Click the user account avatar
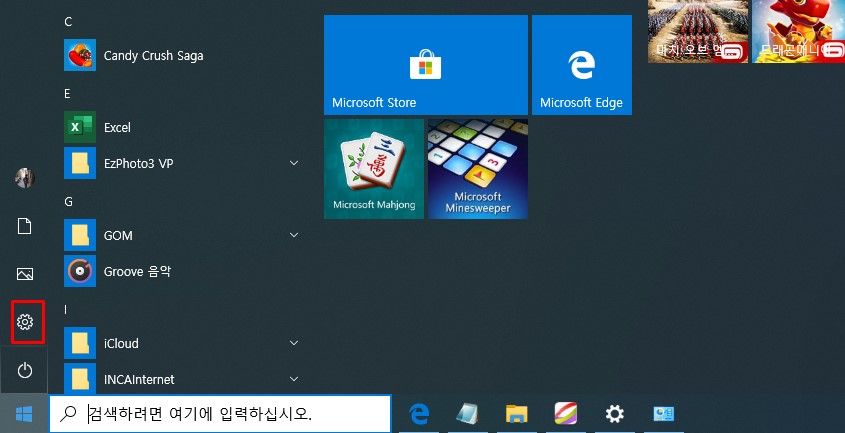 25,178
